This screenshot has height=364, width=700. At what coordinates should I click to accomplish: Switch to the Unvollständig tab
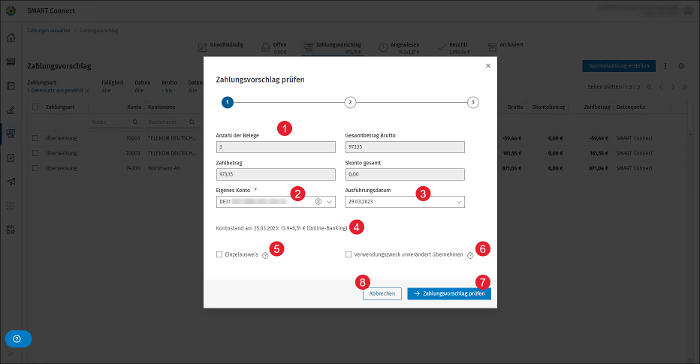[221, 47]
